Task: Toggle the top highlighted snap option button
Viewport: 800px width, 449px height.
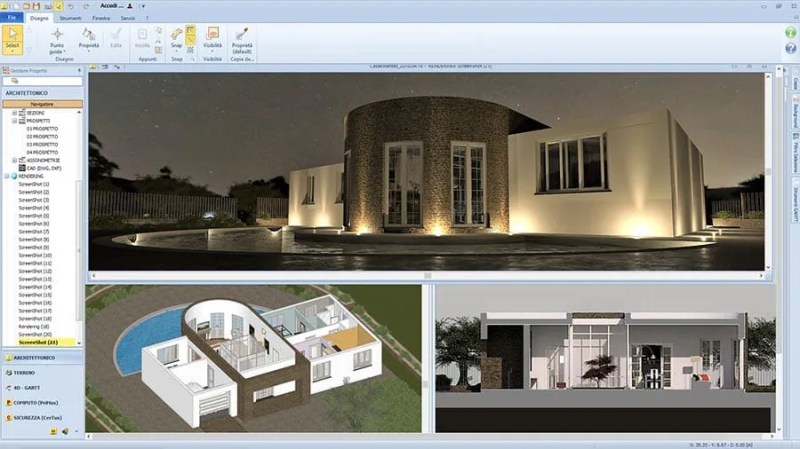Action: point(190,30)
